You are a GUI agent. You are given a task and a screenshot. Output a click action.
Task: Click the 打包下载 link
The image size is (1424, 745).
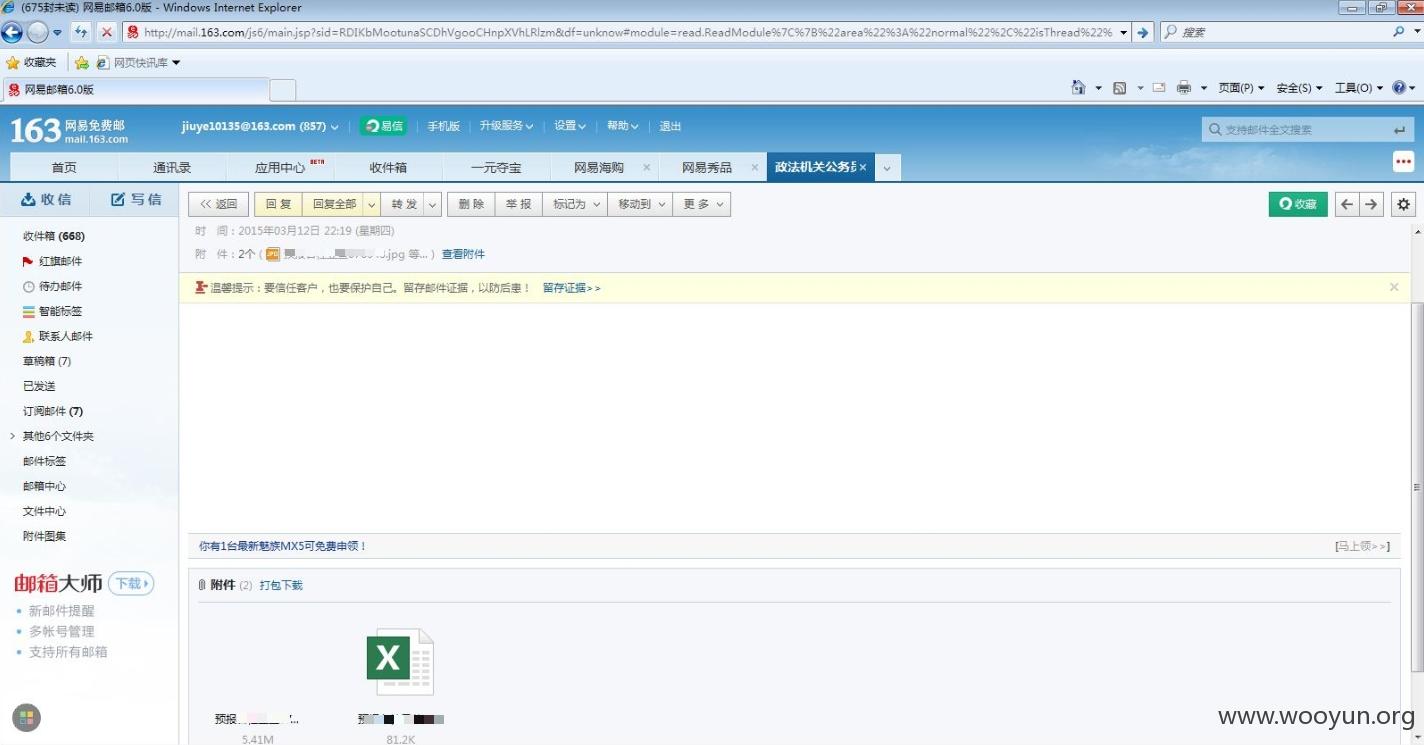(x=281, y=585)
